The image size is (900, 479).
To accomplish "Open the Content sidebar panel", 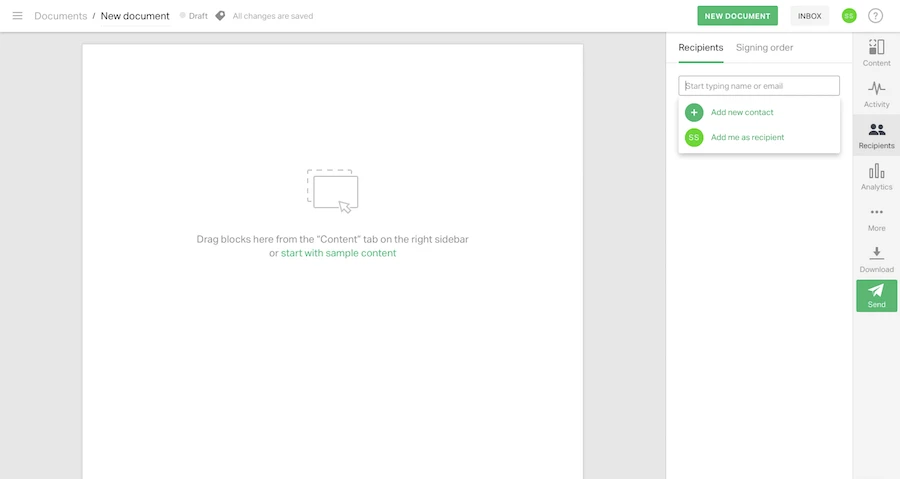I will click(x=876, y=53).
